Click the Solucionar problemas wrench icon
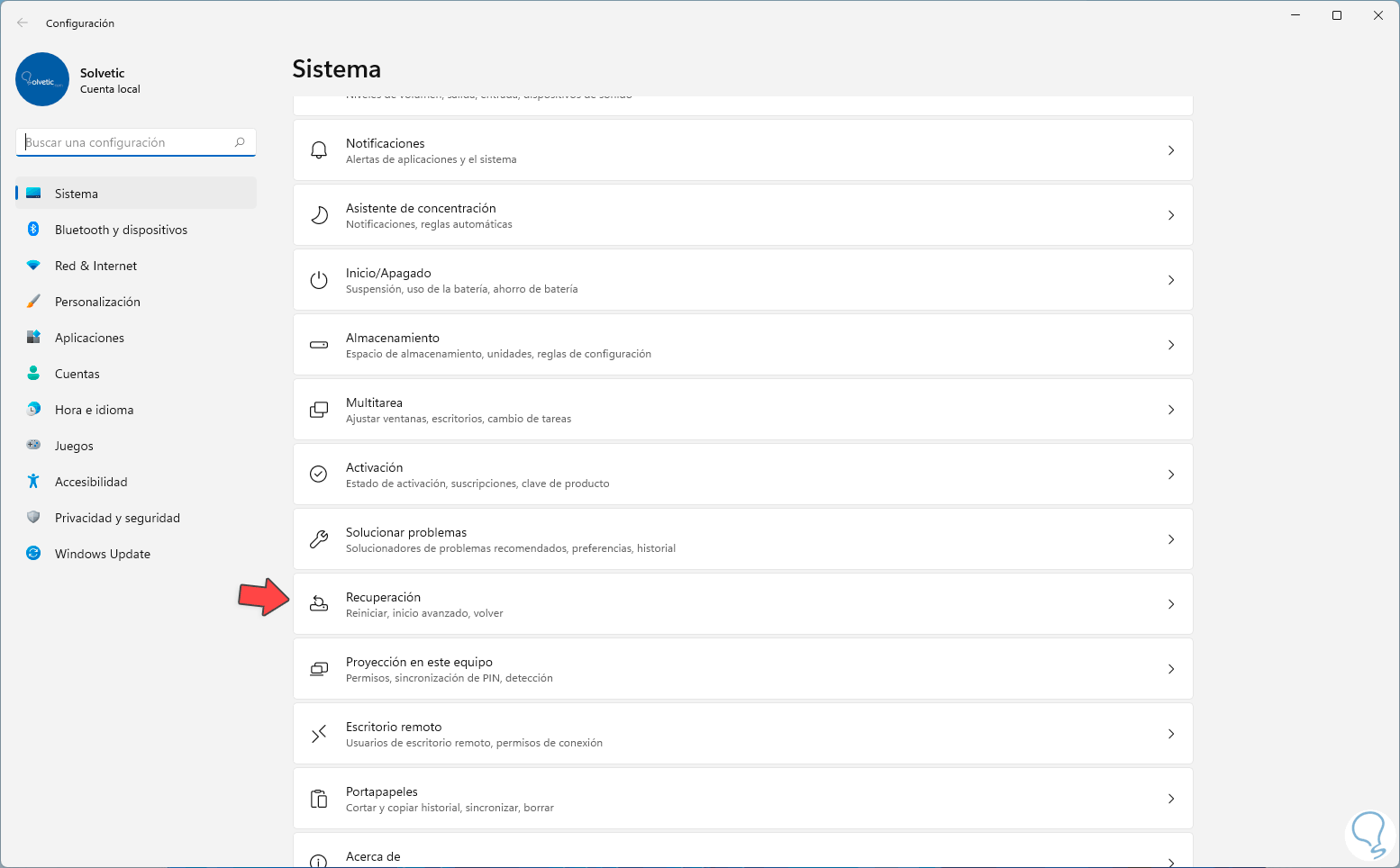1400x868 pixels. pos(319,539)
